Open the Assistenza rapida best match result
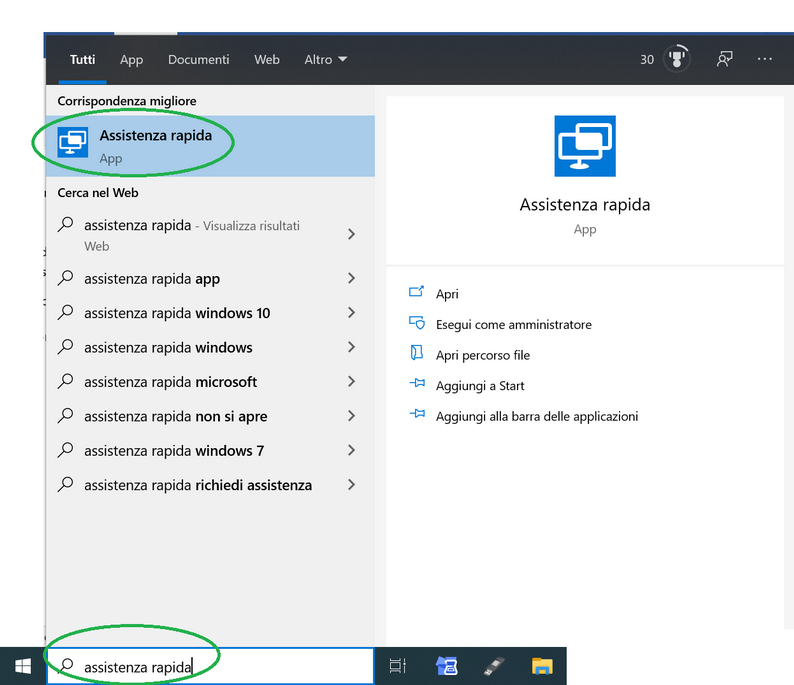Viewport: 794px width, 685px height. click(210, 146)
